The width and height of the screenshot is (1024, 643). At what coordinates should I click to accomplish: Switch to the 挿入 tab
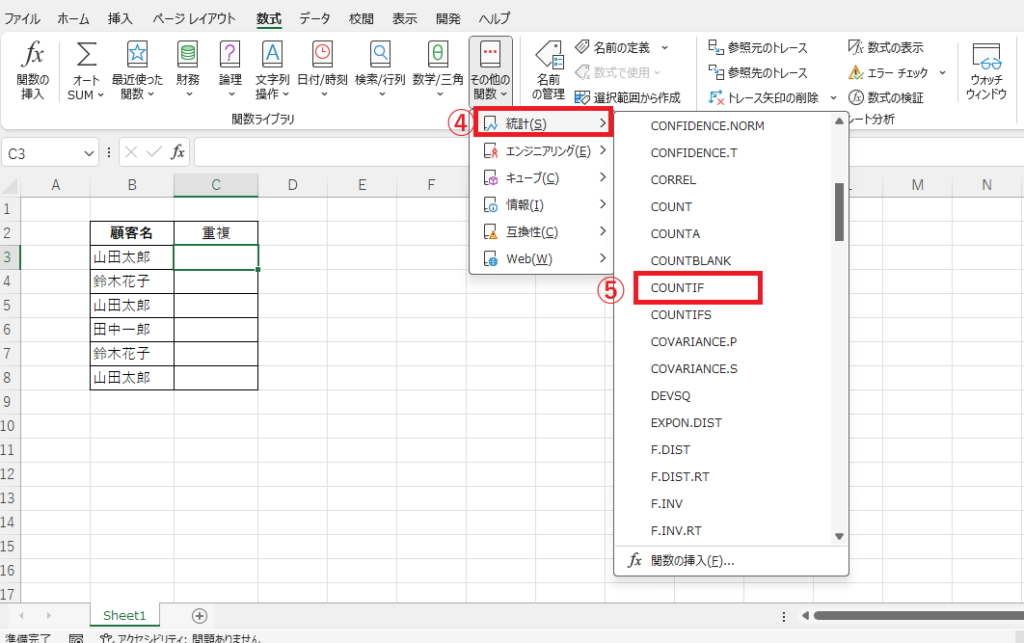pos(120,19)
